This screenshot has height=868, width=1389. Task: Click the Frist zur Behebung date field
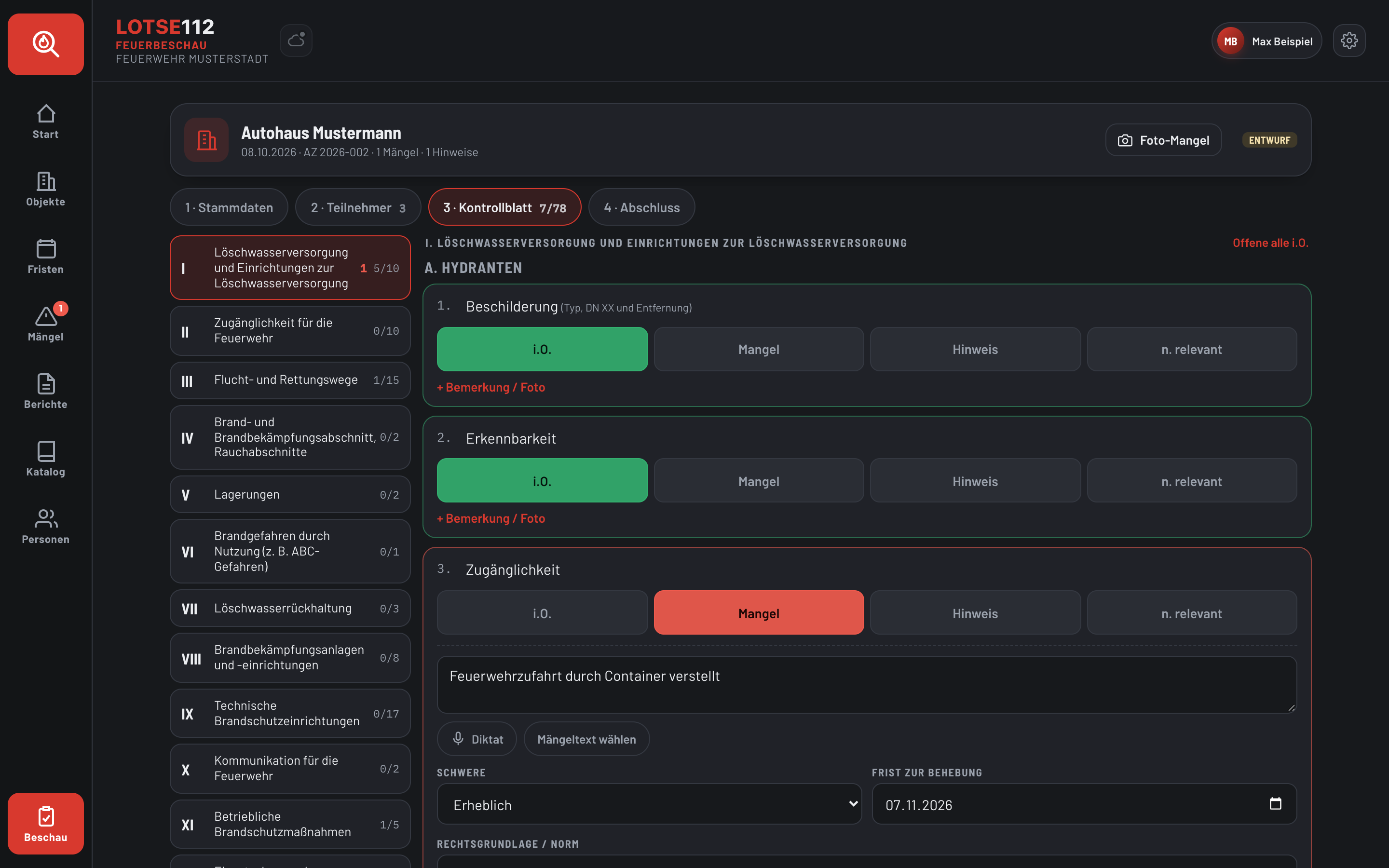[1084, 804]
